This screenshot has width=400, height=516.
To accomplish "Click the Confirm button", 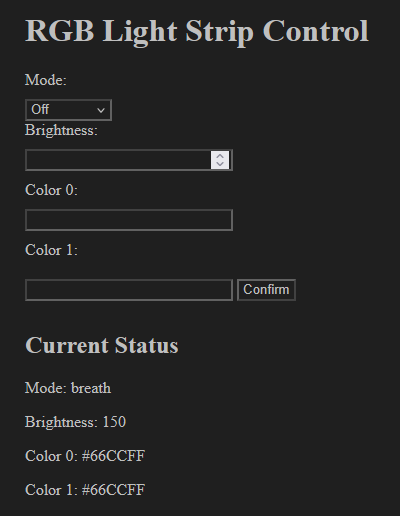I will 266,290.
